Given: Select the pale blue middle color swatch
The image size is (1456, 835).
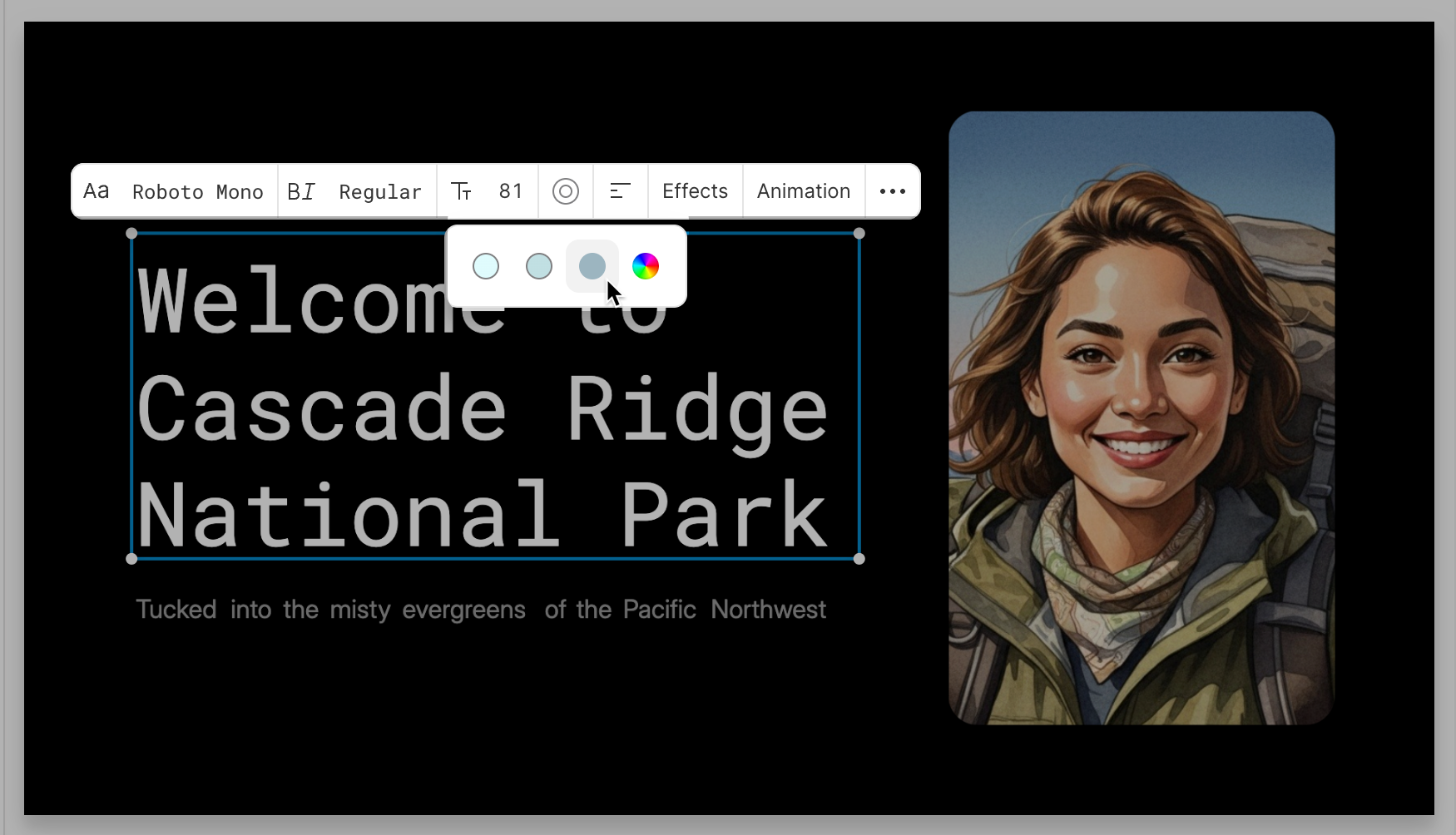Looking at the screenshot, I should (x=538, y=266).
